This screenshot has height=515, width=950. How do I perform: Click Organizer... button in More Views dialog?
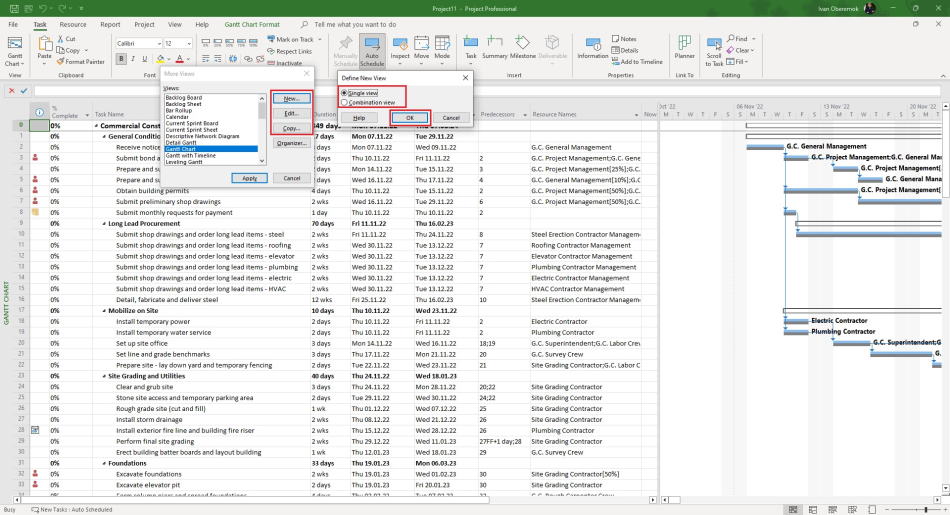pos(291,144)
